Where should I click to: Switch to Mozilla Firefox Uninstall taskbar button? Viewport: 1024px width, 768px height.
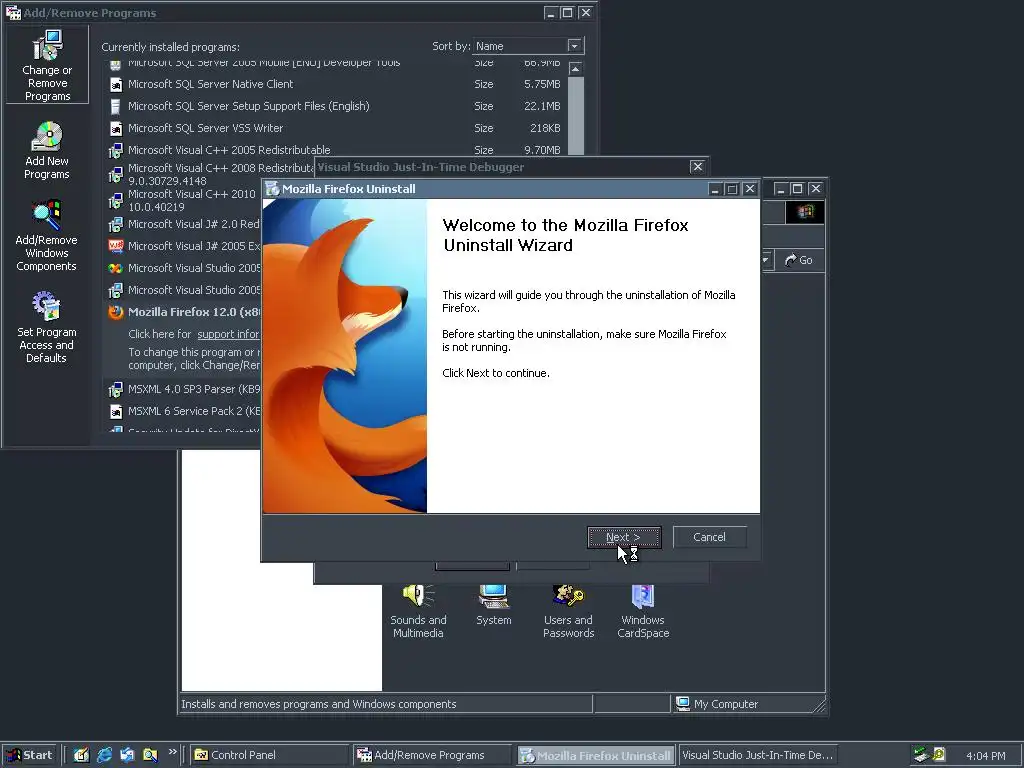pyautogui.click(x=596, y=755)
